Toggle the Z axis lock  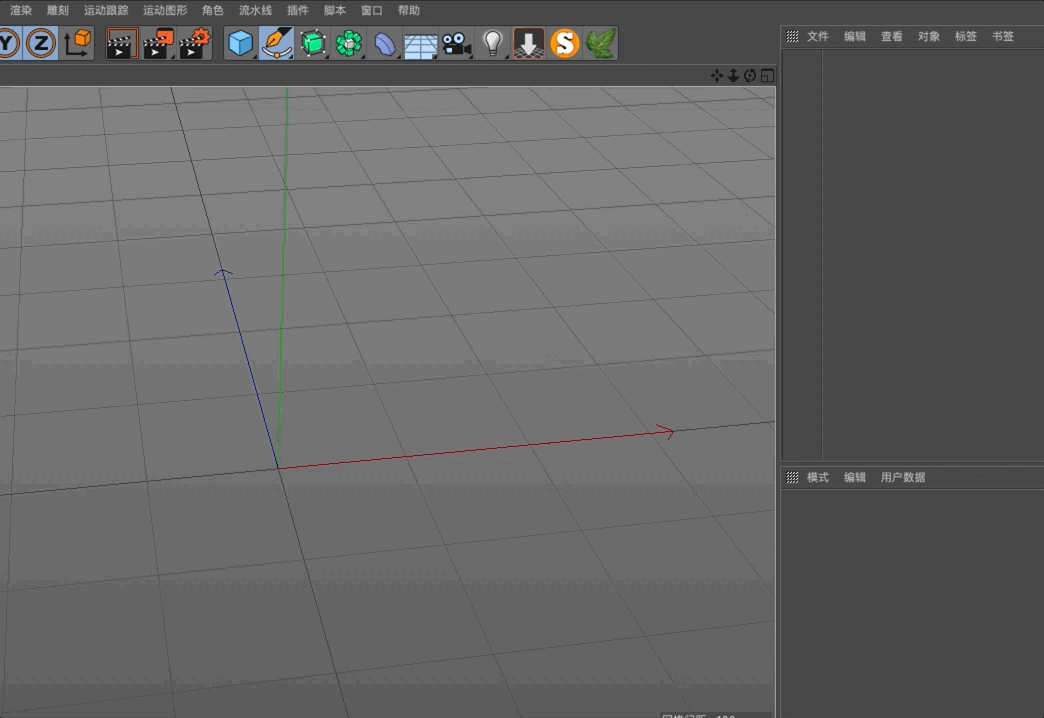[x=41, y=43]
